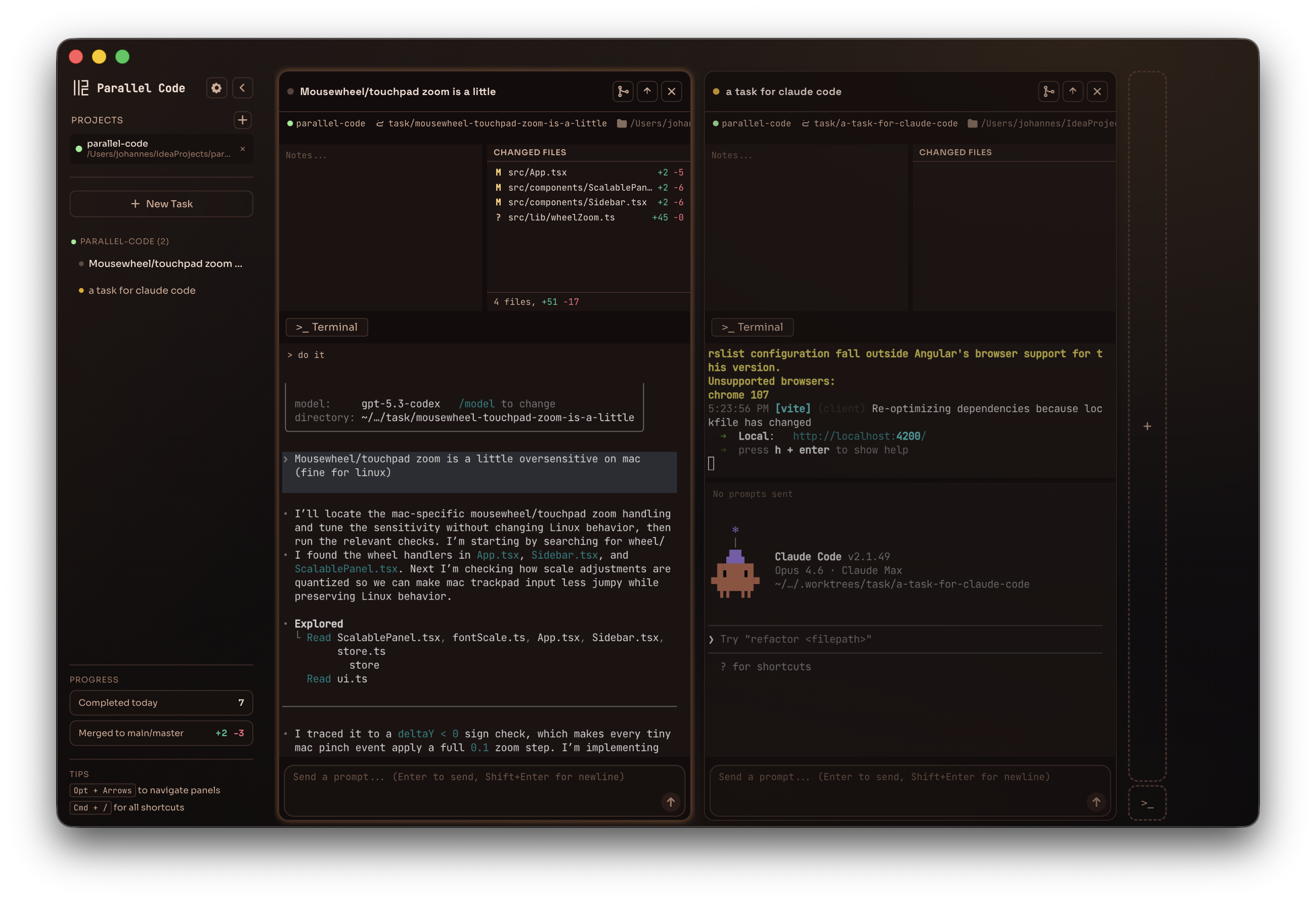
Task: Add a new project with plus icon
Action: click(x=242, y=120)
